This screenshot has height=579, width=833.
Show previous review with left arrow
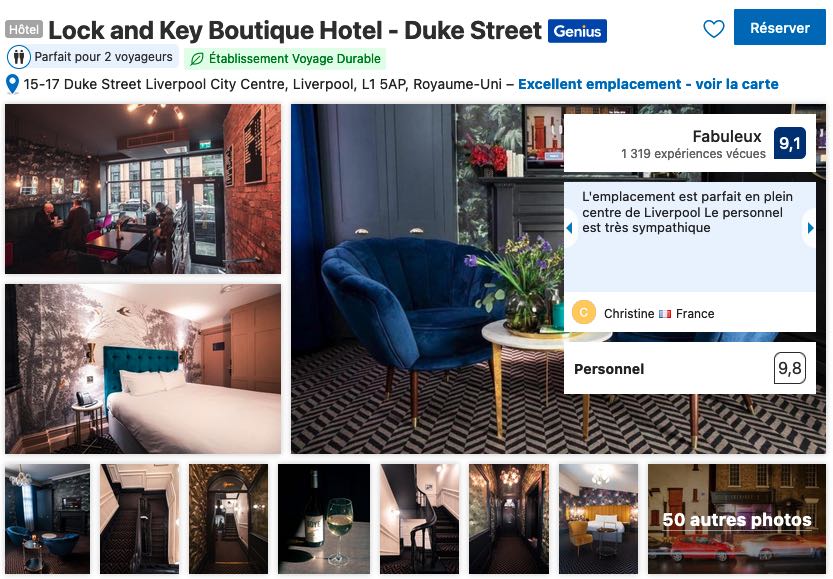pyautogui.click(x=570, y=228)
